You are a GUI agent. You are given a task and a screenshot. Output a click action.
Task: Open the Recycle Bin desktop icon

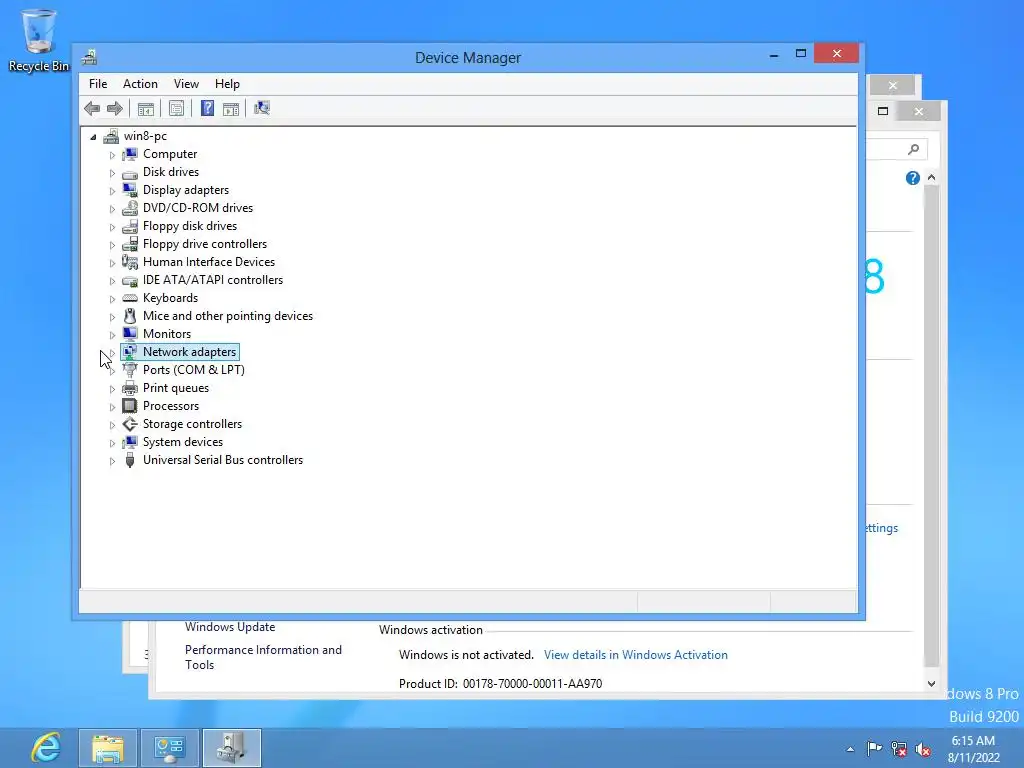tap(39, 40)
